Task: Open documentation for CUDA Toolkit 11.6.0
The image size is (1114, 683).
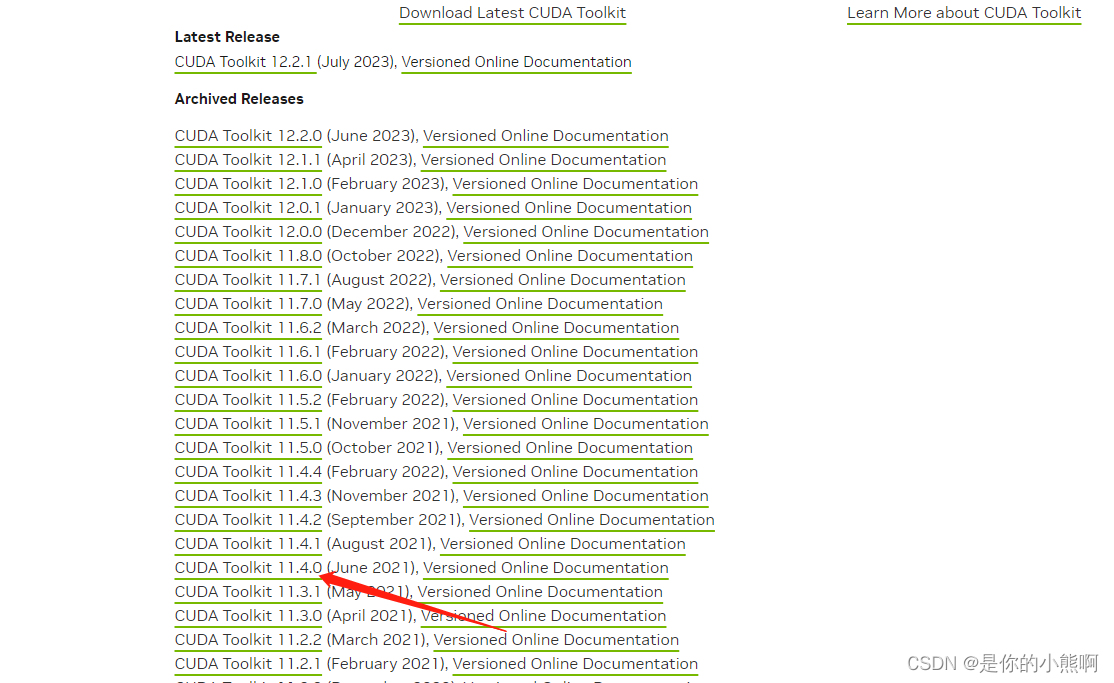Action: 569,376
